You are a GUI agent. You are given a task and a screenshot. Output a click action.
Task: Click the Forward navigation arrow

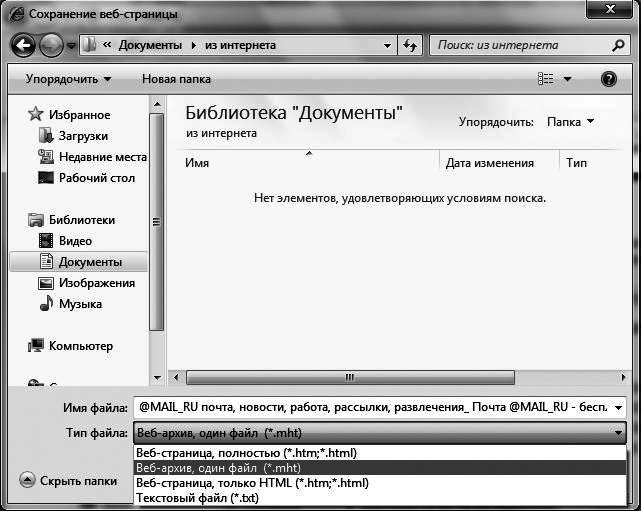51,45
